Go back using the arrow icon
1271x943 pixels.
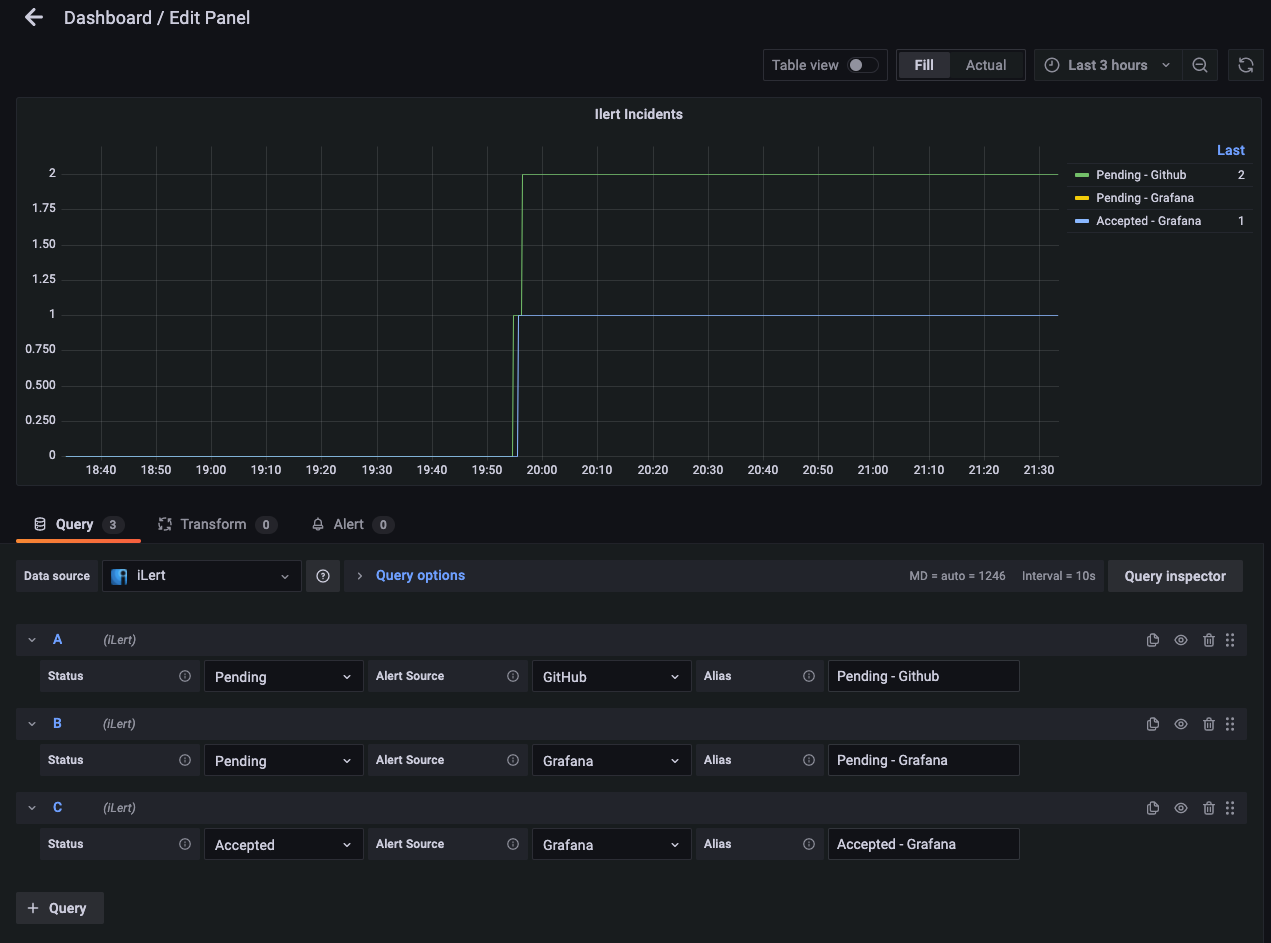pos(34,17)
